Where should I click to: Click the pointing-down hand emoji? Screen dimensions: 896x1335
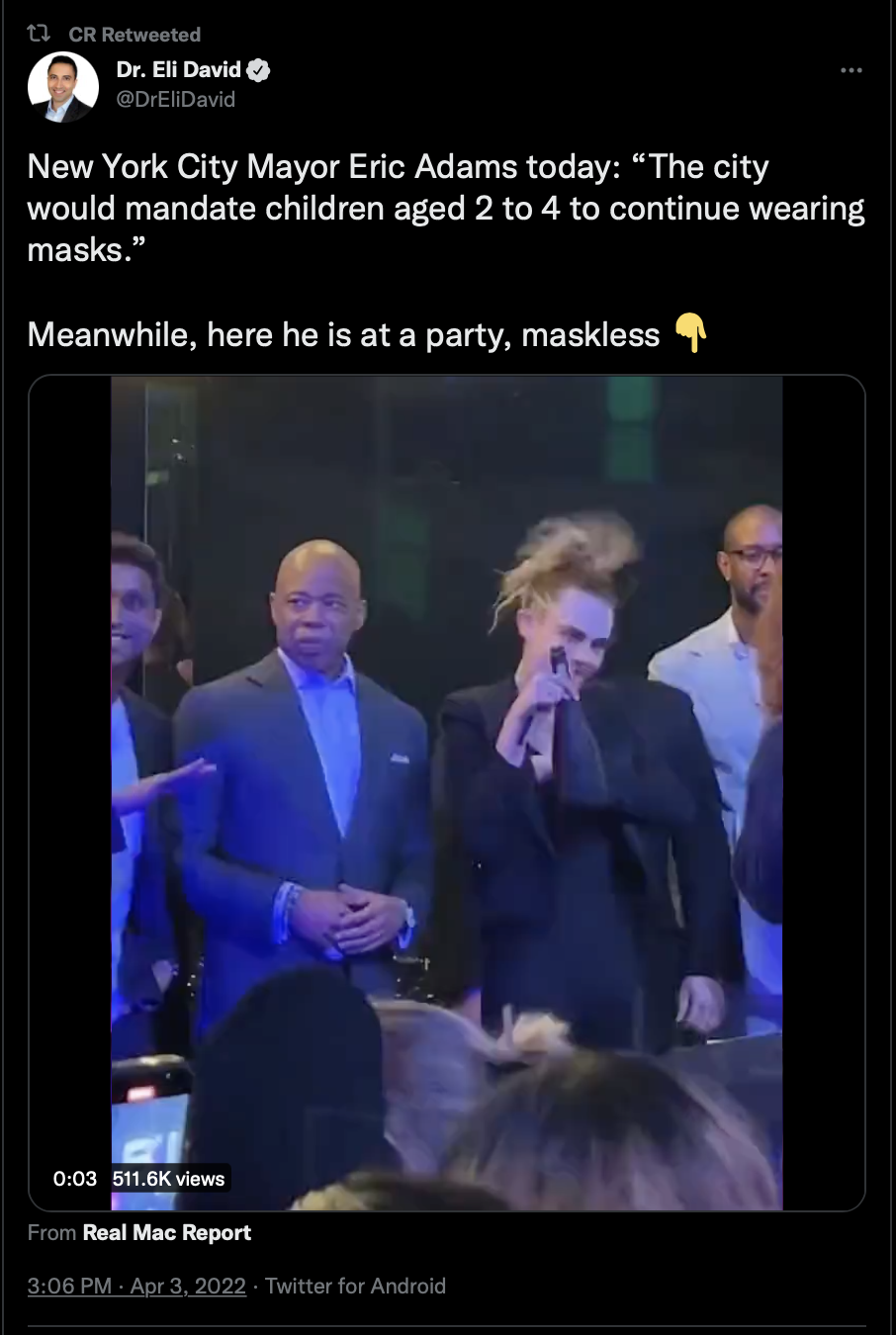690,333
